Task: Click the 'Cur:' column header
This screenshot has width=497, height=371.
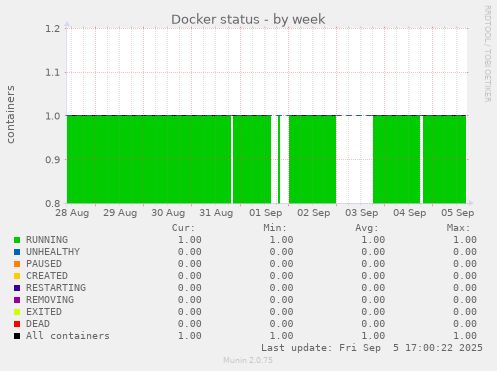Action: tap(183, 228)
